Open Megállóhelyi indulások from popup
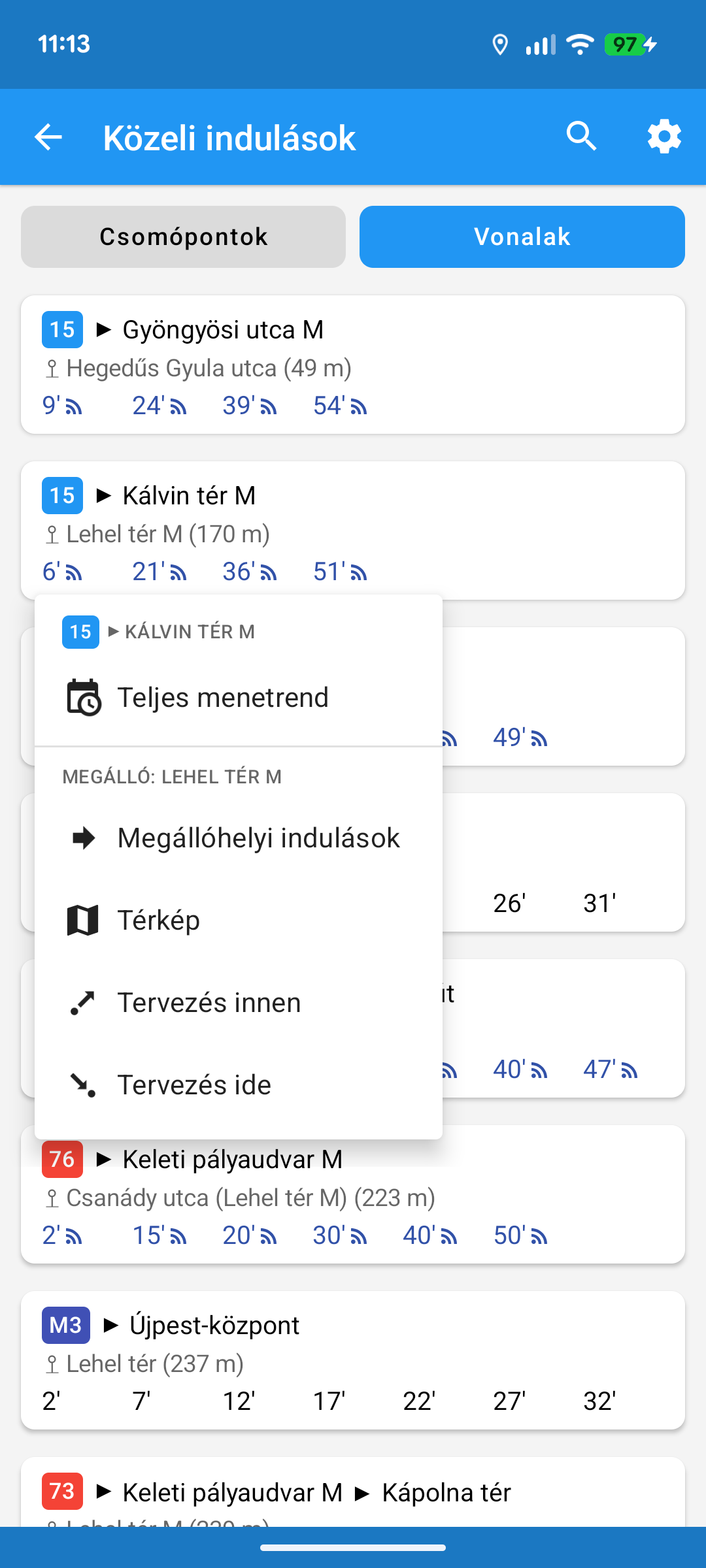The image size is (706, 1568). coord(258,838)
